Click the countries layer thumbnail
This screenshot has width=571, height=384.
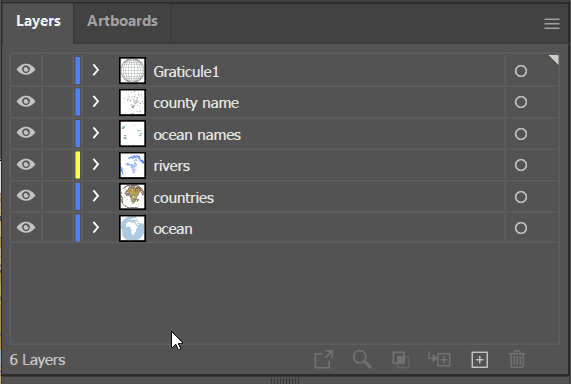133,197
